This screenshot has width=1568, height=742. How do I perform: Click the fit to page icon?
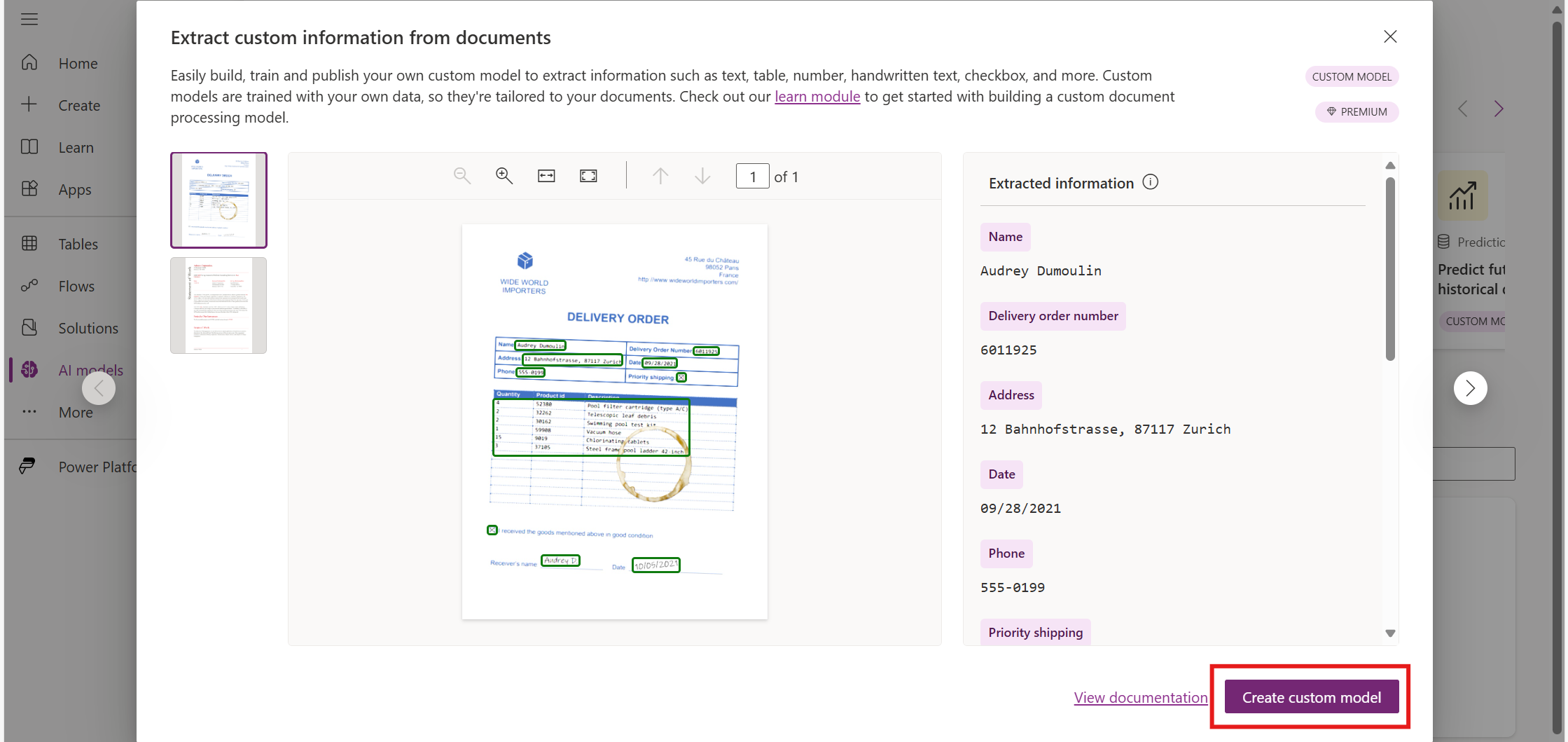(588, 176)
